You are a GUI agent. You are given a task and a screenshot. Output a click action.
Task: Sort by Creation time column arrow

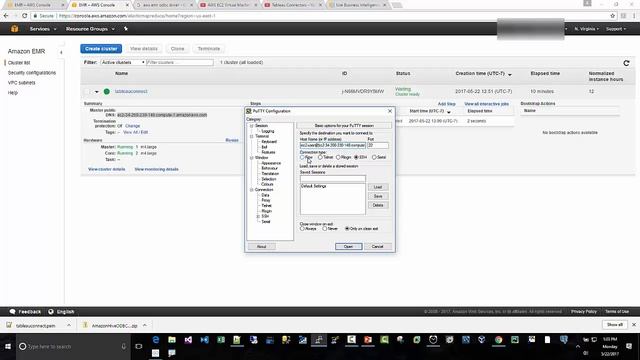510,74
